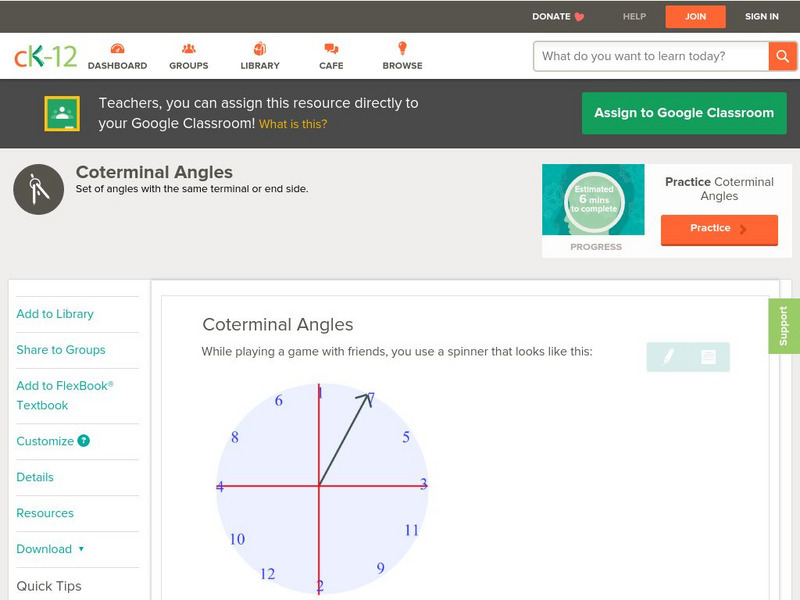Click the DASHBOARD menu label
The width and height of the screenshot is (800, 600).
[x=117, y=65]
